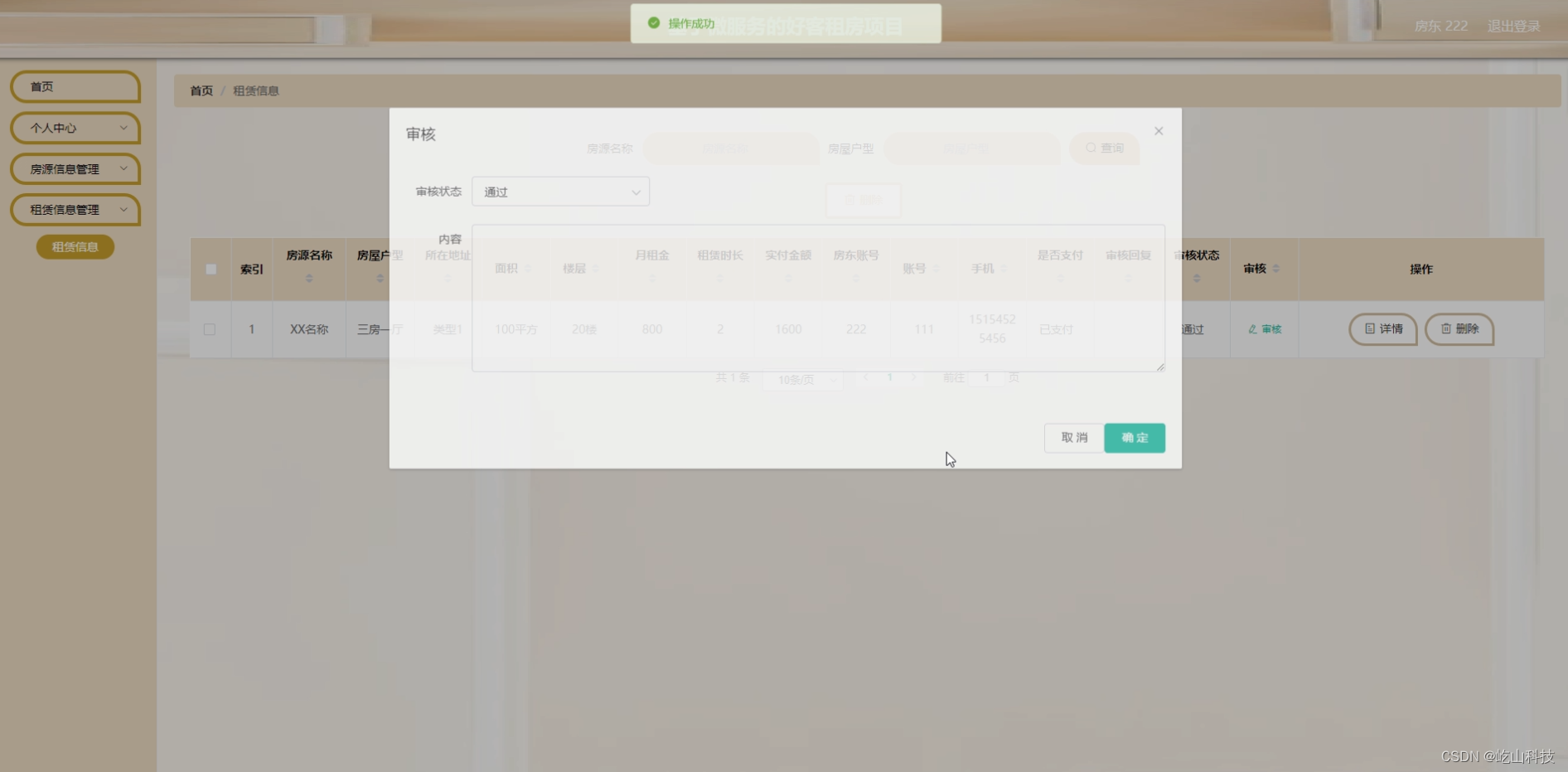Open the 详情 document icon for XX名称
This screenshot has height=772, width=1568.
[1369, 329]
